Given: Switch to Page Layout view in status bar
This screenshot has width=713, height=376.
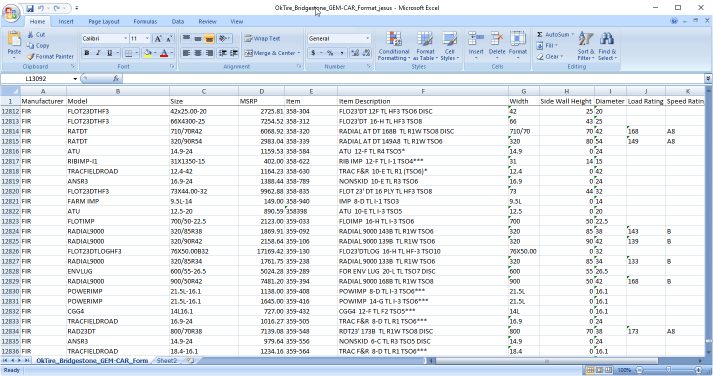Looking at the screenshot, I should pos(599,370).
